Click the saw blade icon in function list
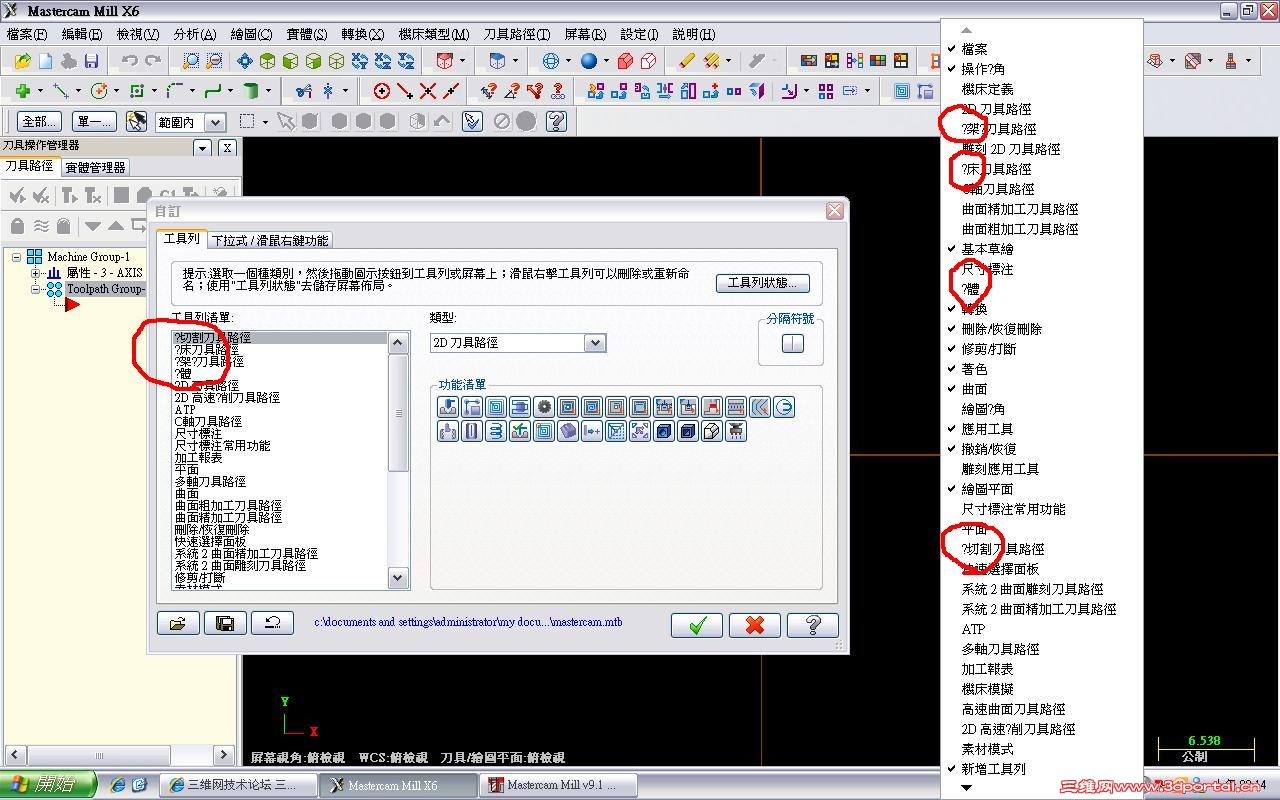This screenshot has height=800, width=1280. click(x=544, y=407)
